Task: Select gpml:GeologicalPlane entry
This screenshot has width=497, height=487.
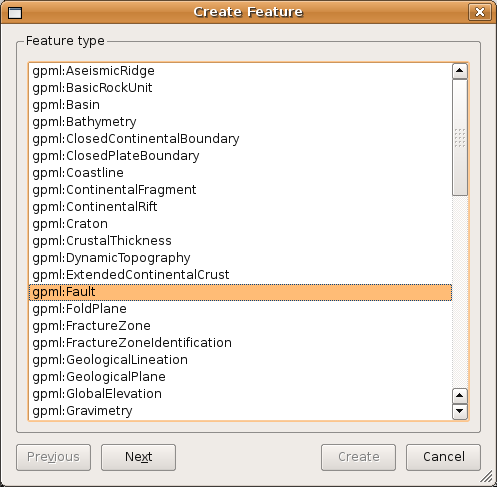Action: point(240,377)
